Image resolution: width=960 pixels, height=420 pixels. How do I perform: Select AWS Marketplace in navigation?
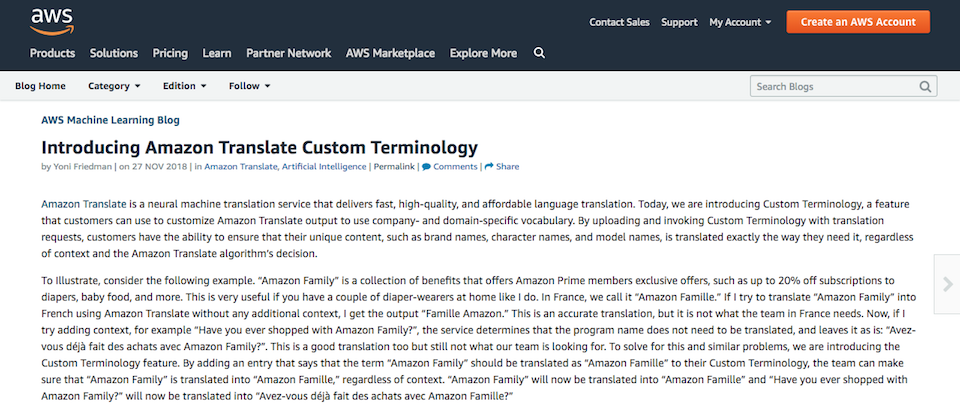(x=391, y=53)
